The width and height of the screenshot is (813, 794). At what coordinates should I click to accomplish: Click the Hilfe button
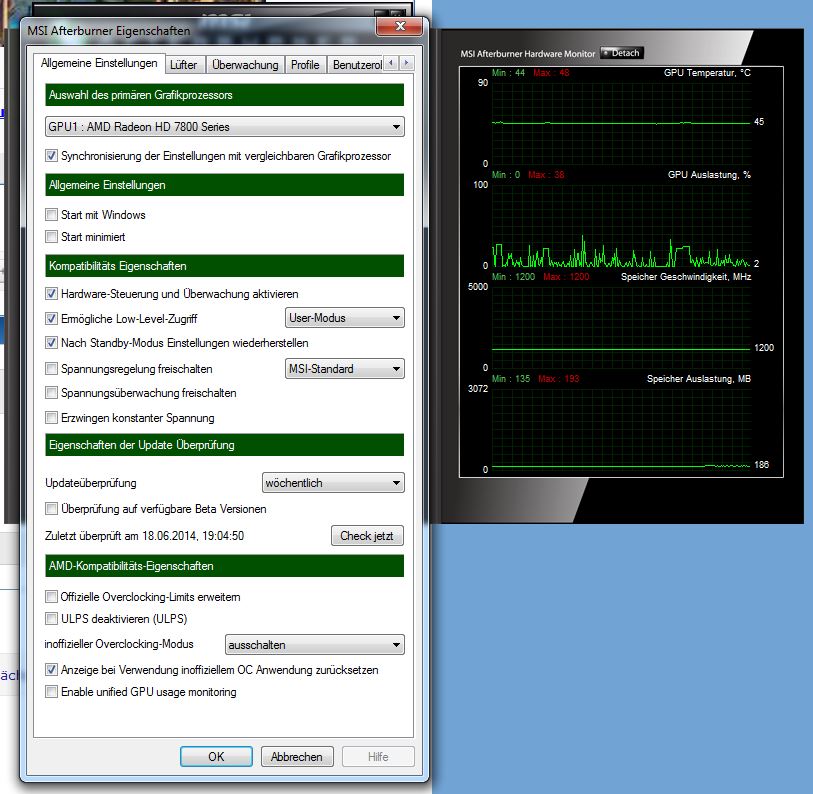tap(378, 757)
